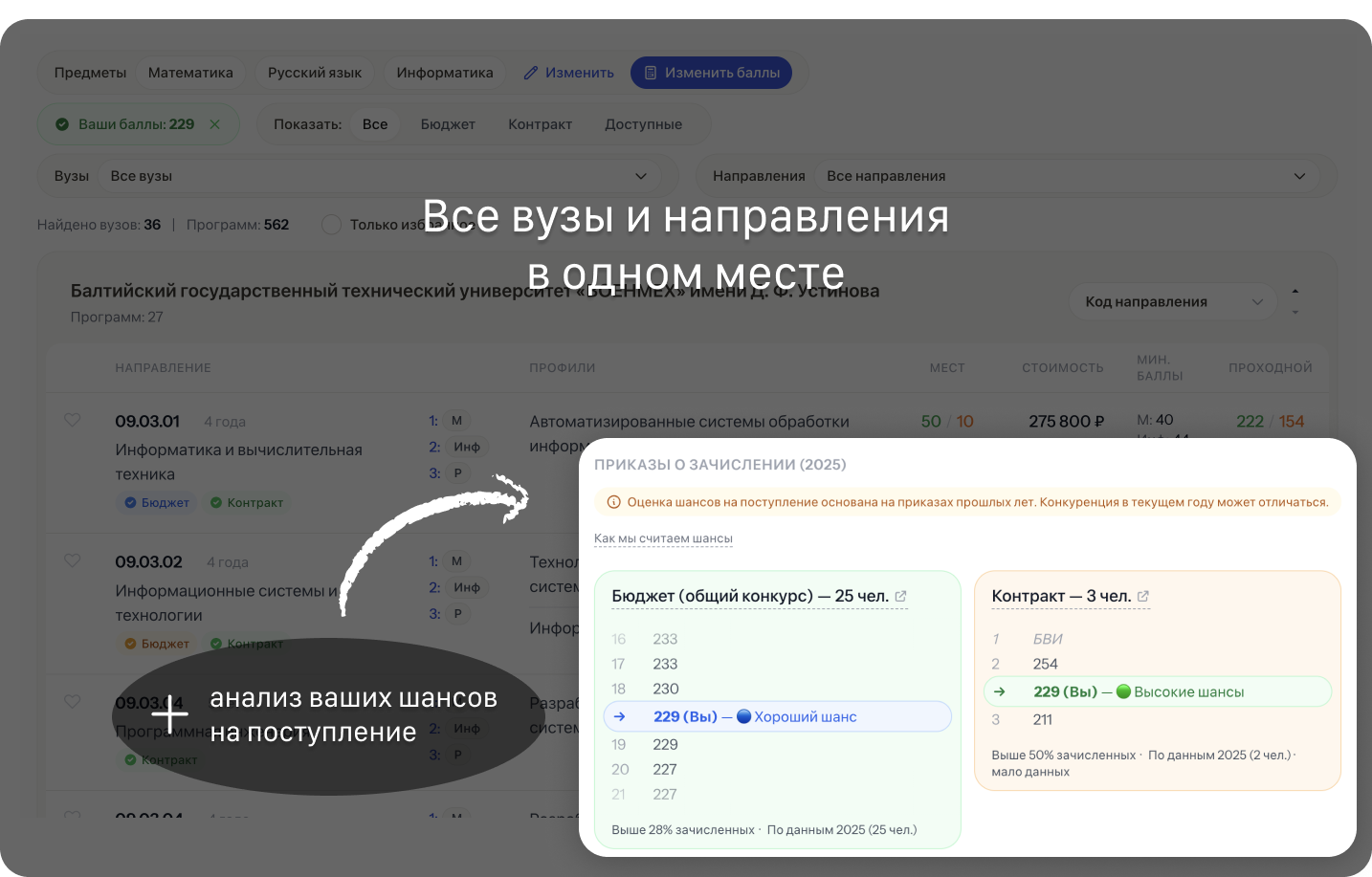Toggle favorite heart for 09.03.02 Информационные системы
Image resolution: width=1372 pixels, height=877 pixels.
point(73,561)
